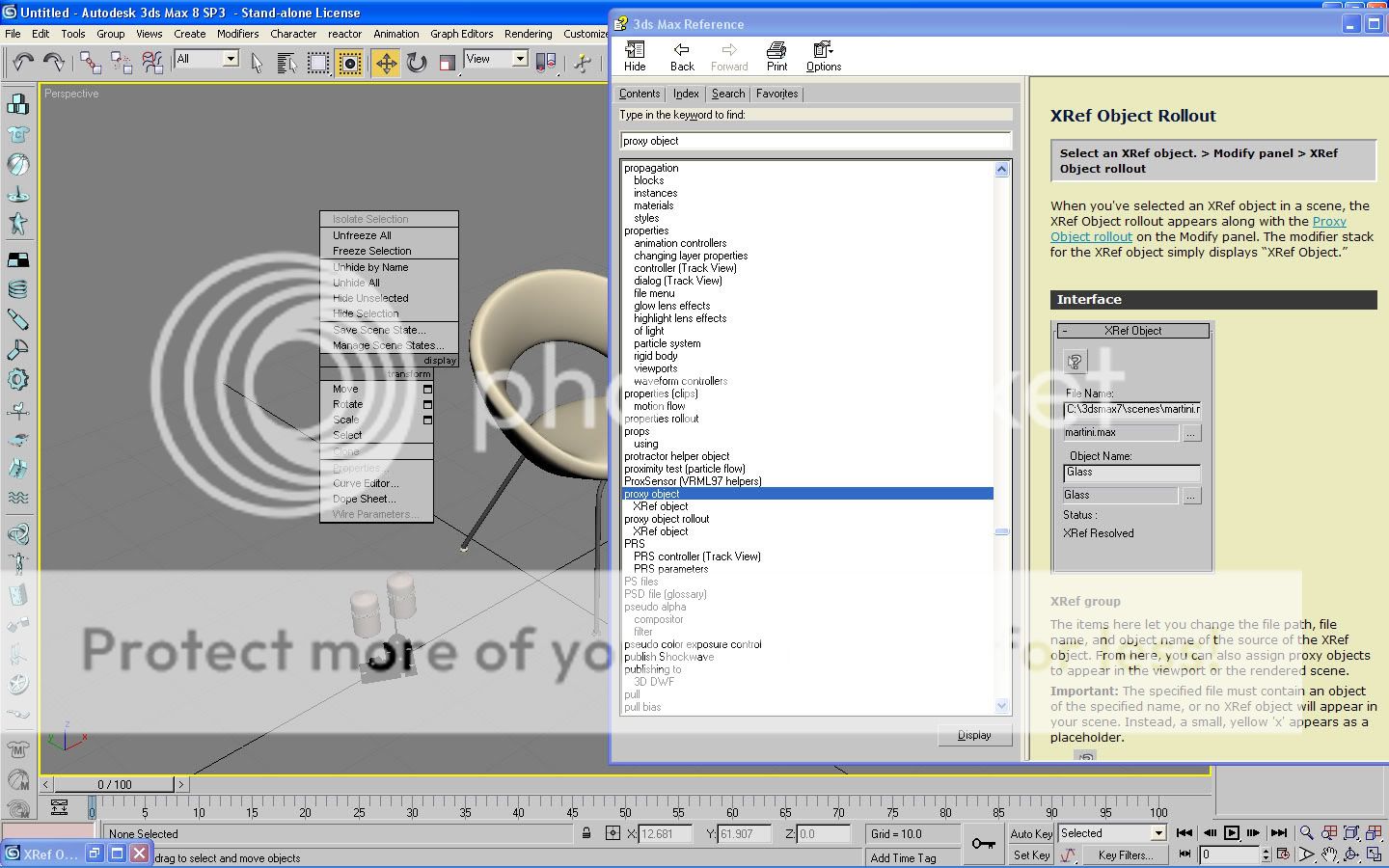Image resolution: width=1389 pixels, height=868 pixels.
Task: Click the time slider left arrow
Action: (46, 784)
